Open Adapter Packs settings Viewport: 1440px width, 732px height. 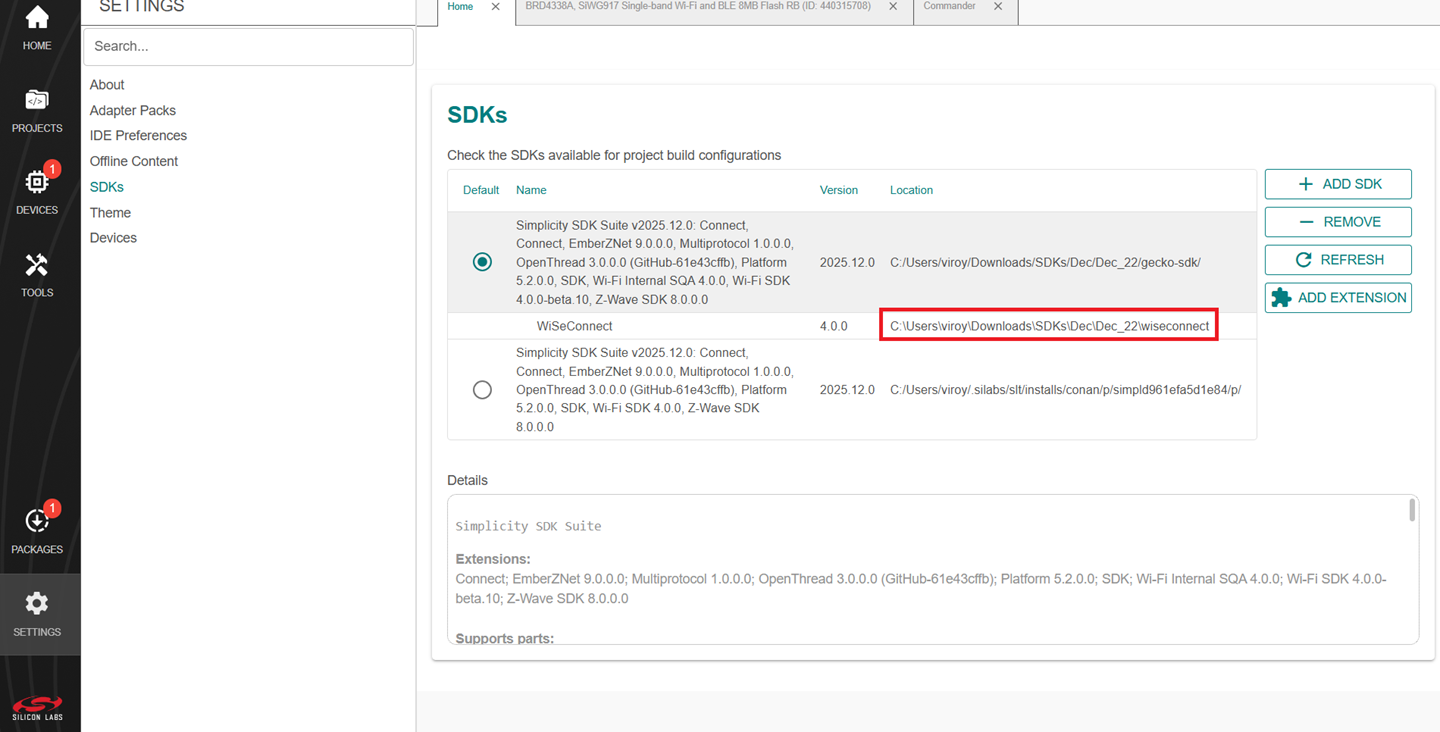point(133,110)
